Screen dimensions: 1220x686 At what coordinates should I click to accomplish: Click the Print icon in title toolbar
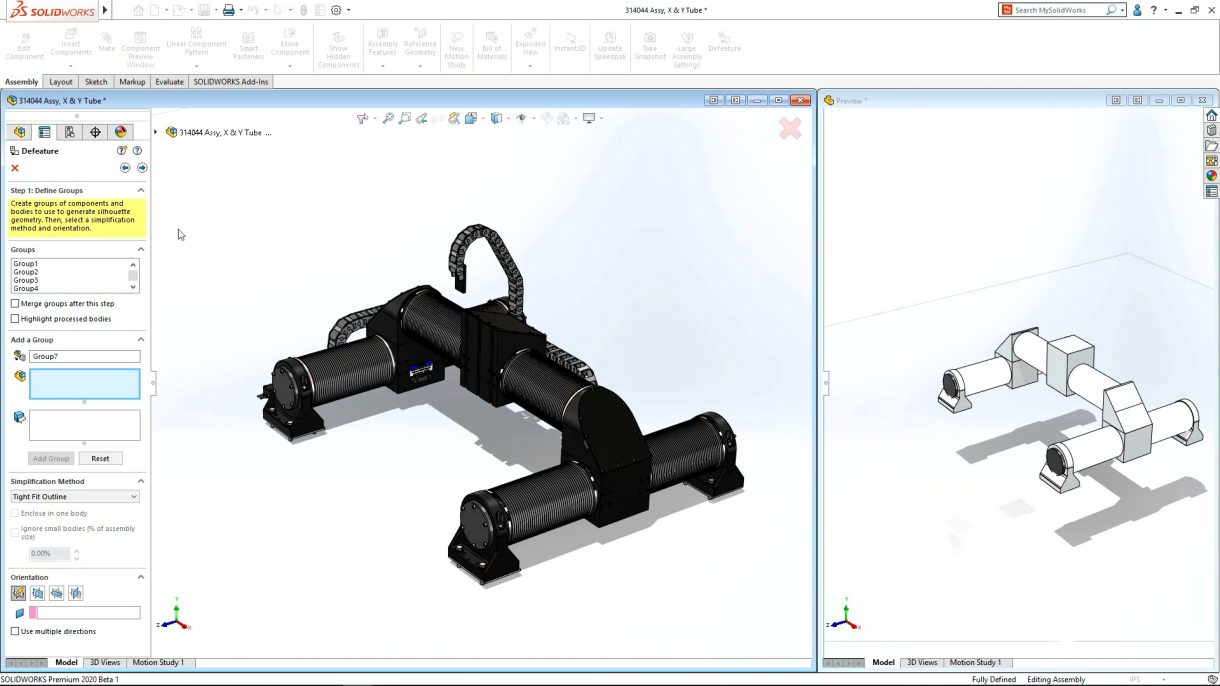228,10
